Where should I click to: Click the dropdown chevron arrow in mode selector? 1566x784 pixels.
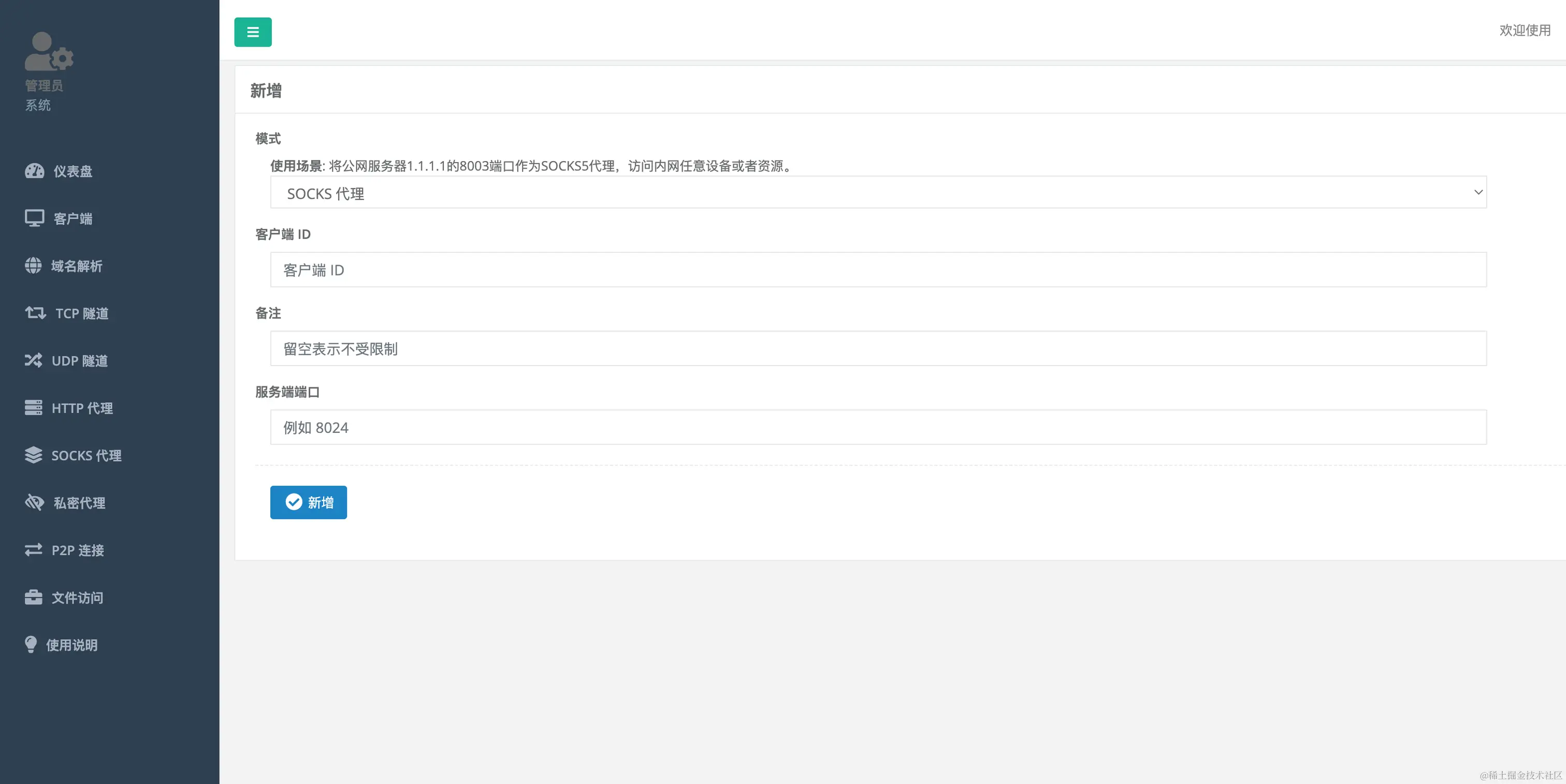point(1478,193)
